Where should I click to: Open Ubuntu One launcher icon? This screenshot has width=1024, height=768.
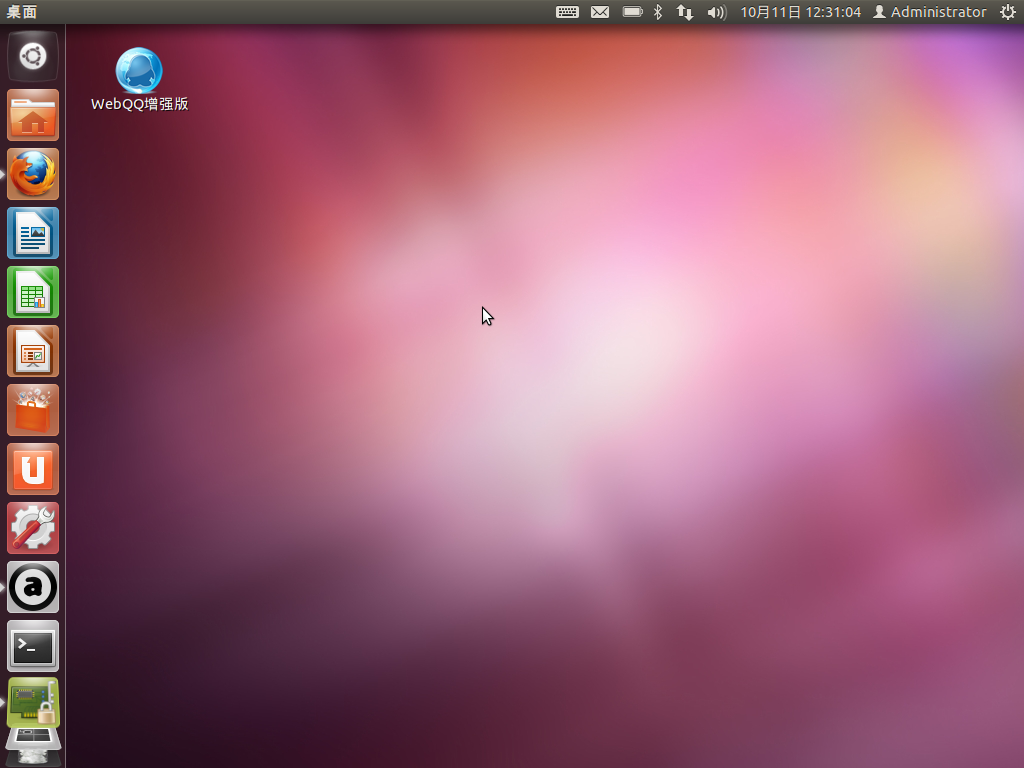click(33, 469)
